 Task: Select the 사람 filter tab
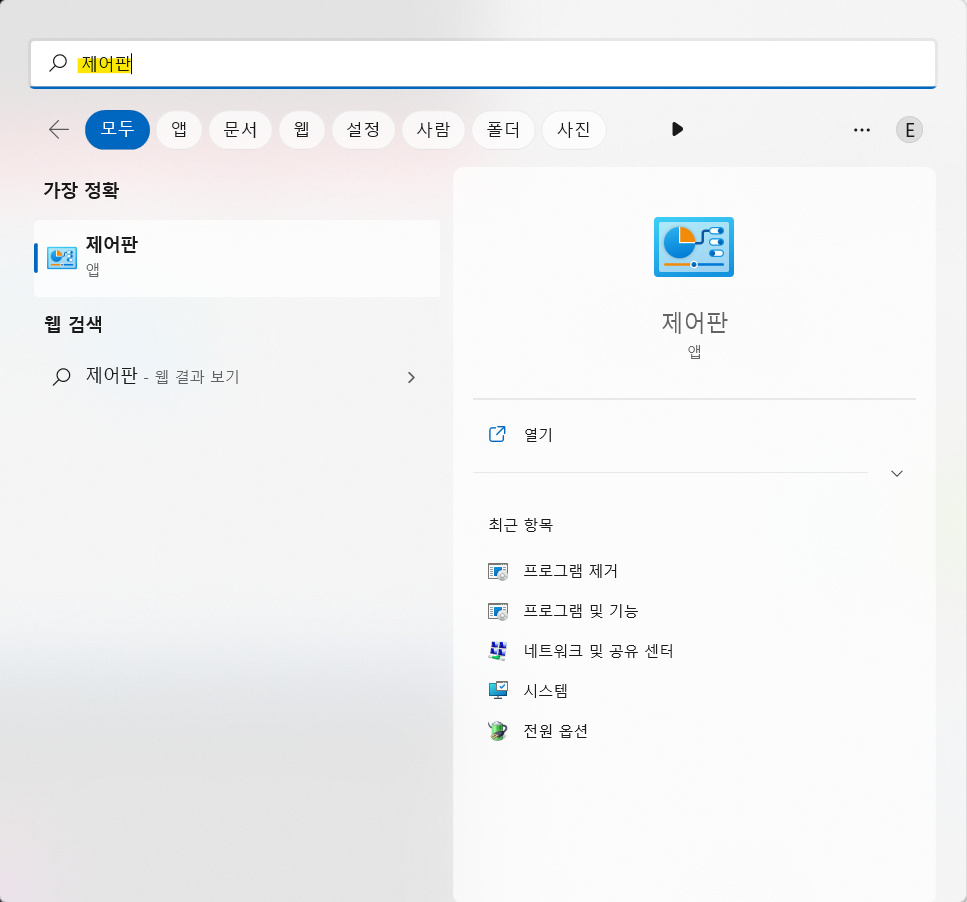coord(433,129)
